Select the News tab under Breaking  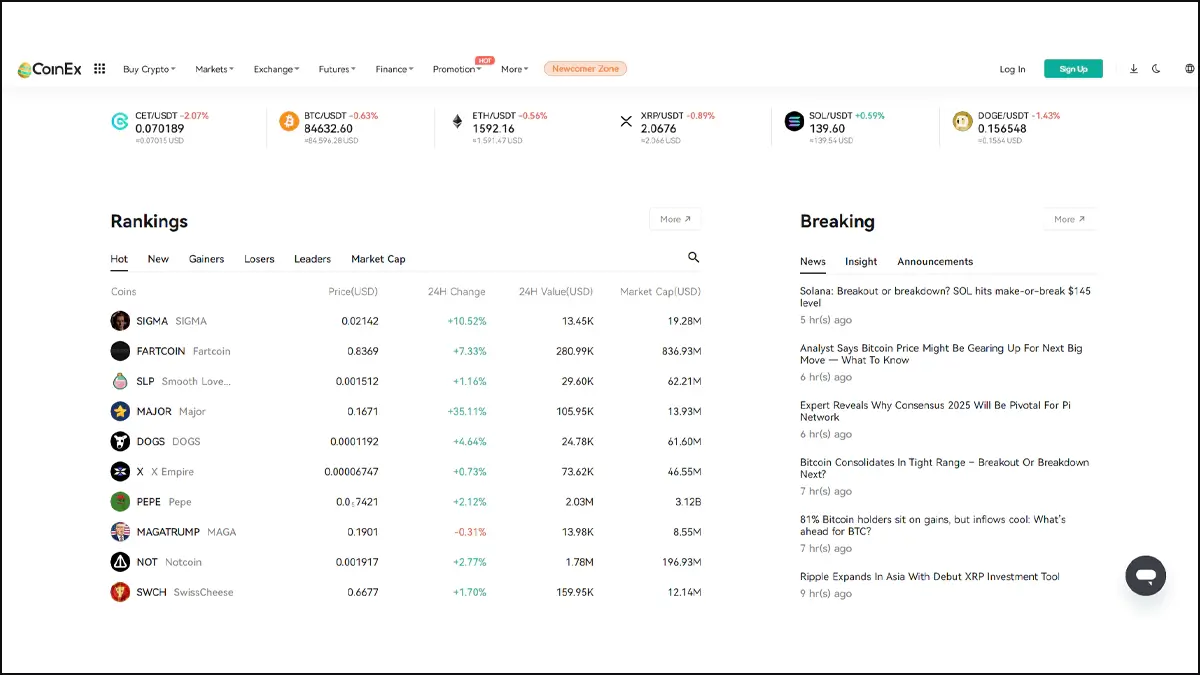tap(813, 261)
